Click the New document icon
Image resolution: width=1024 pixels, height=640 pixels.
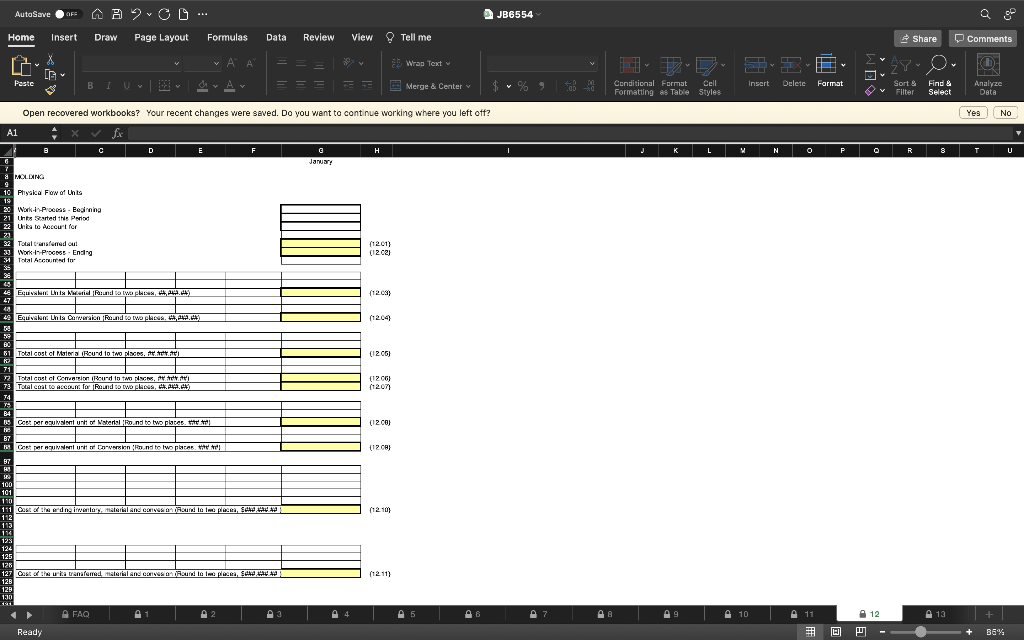[184, 14]
